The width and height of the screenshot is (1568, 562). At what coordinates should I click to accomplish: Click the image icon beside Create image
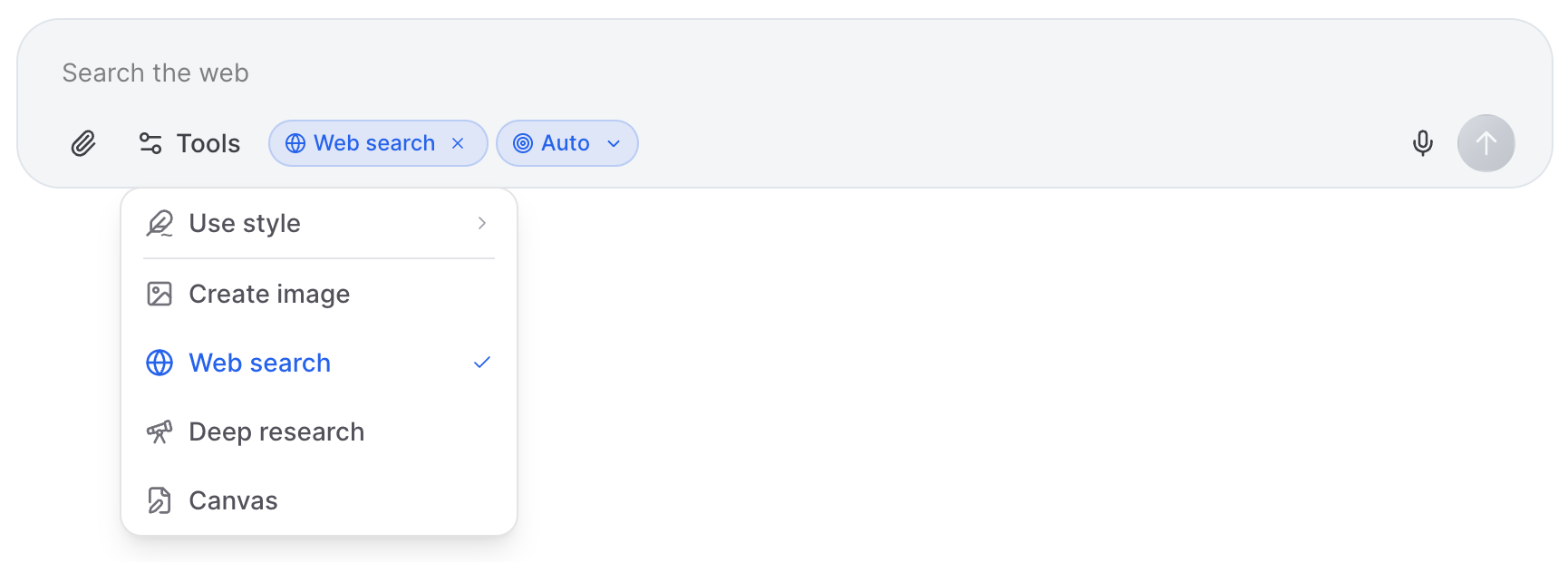pos(160,294)
